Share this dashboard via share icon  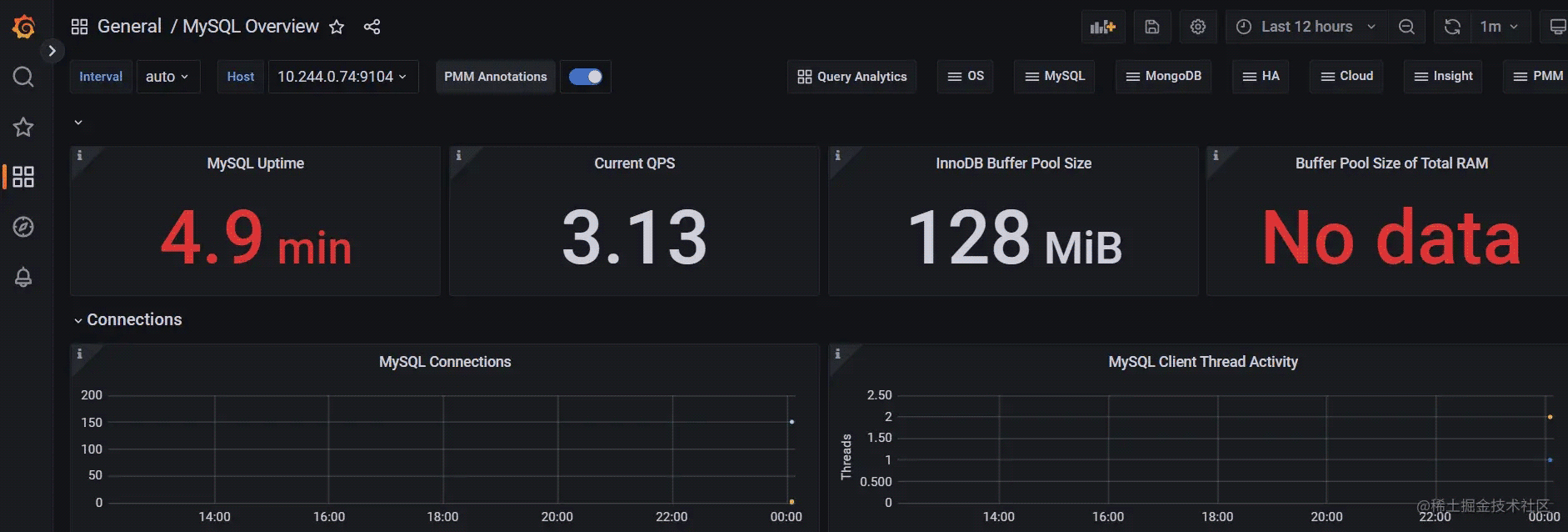(372, 27)
